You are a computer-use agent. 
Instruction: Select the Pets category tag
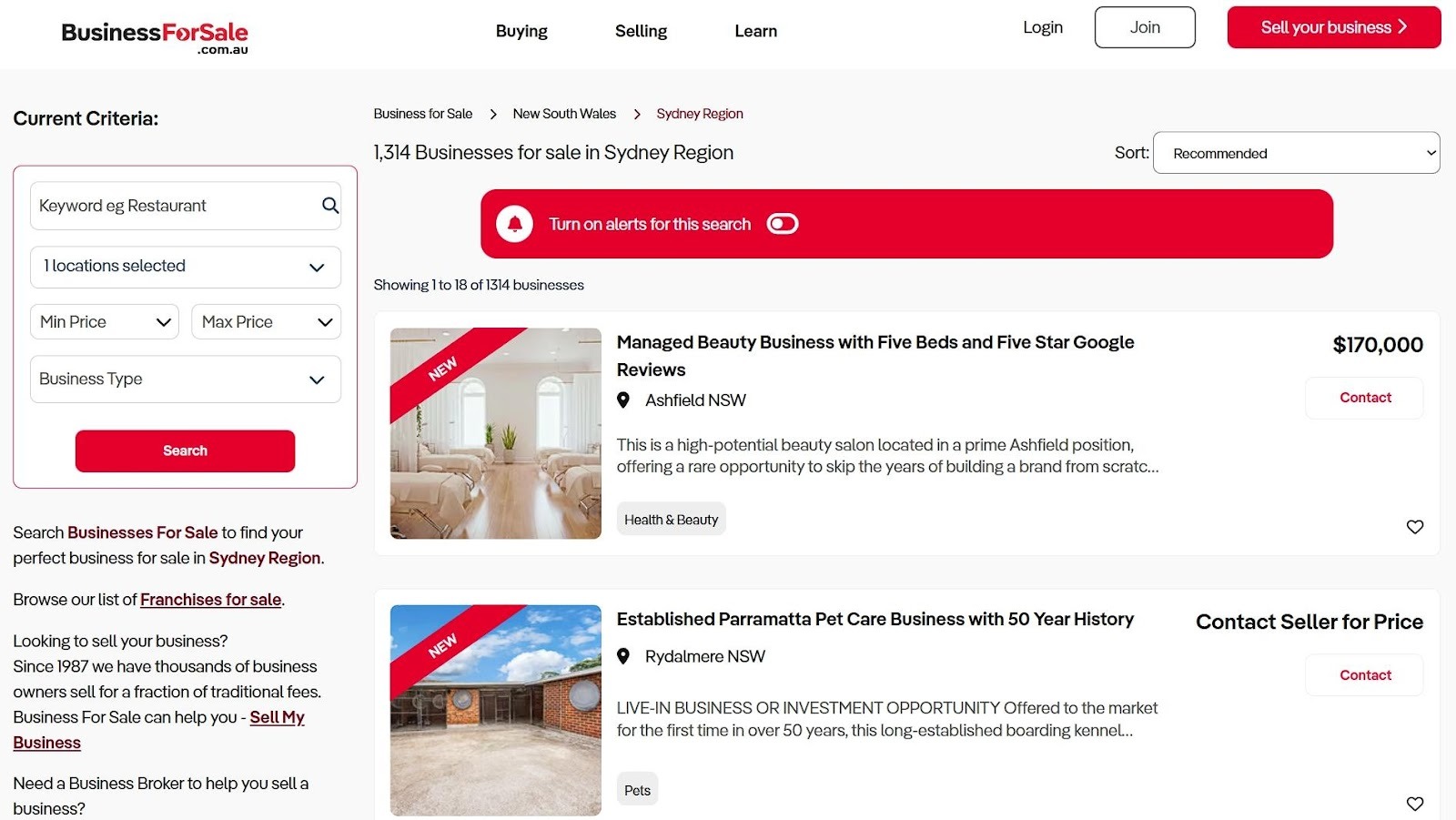click(x=637, y=788)
